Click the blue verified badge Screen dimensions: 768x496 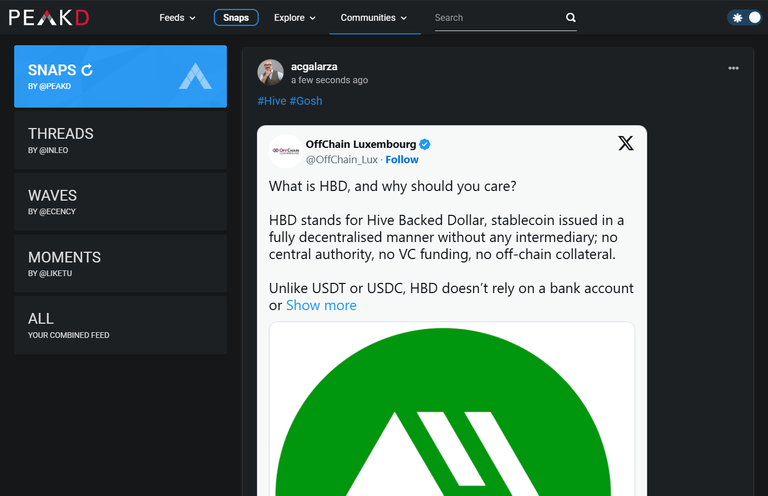pyautogui.click(x=425, y=144)
